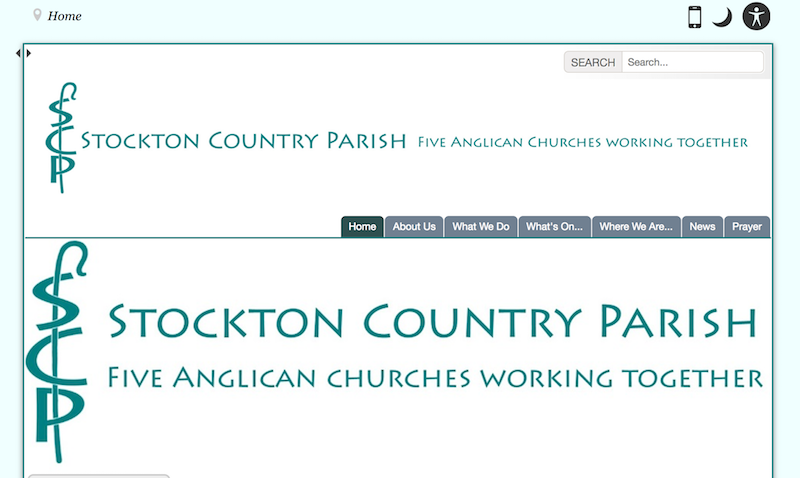Image resolution: width=800 pixels, height=478 pixels.
Task: Open the About Us tab
Action: tap(414, 227)
